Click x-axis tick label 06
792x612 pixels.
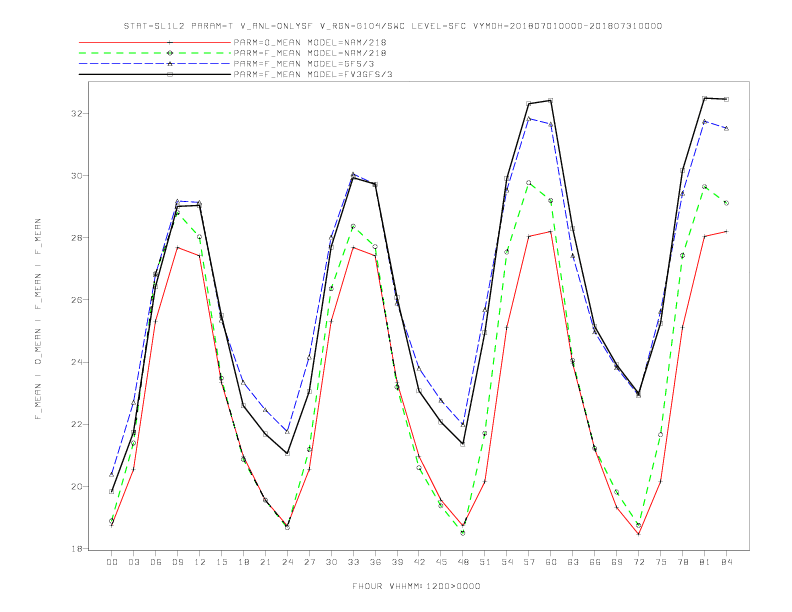tap(156, 562)
